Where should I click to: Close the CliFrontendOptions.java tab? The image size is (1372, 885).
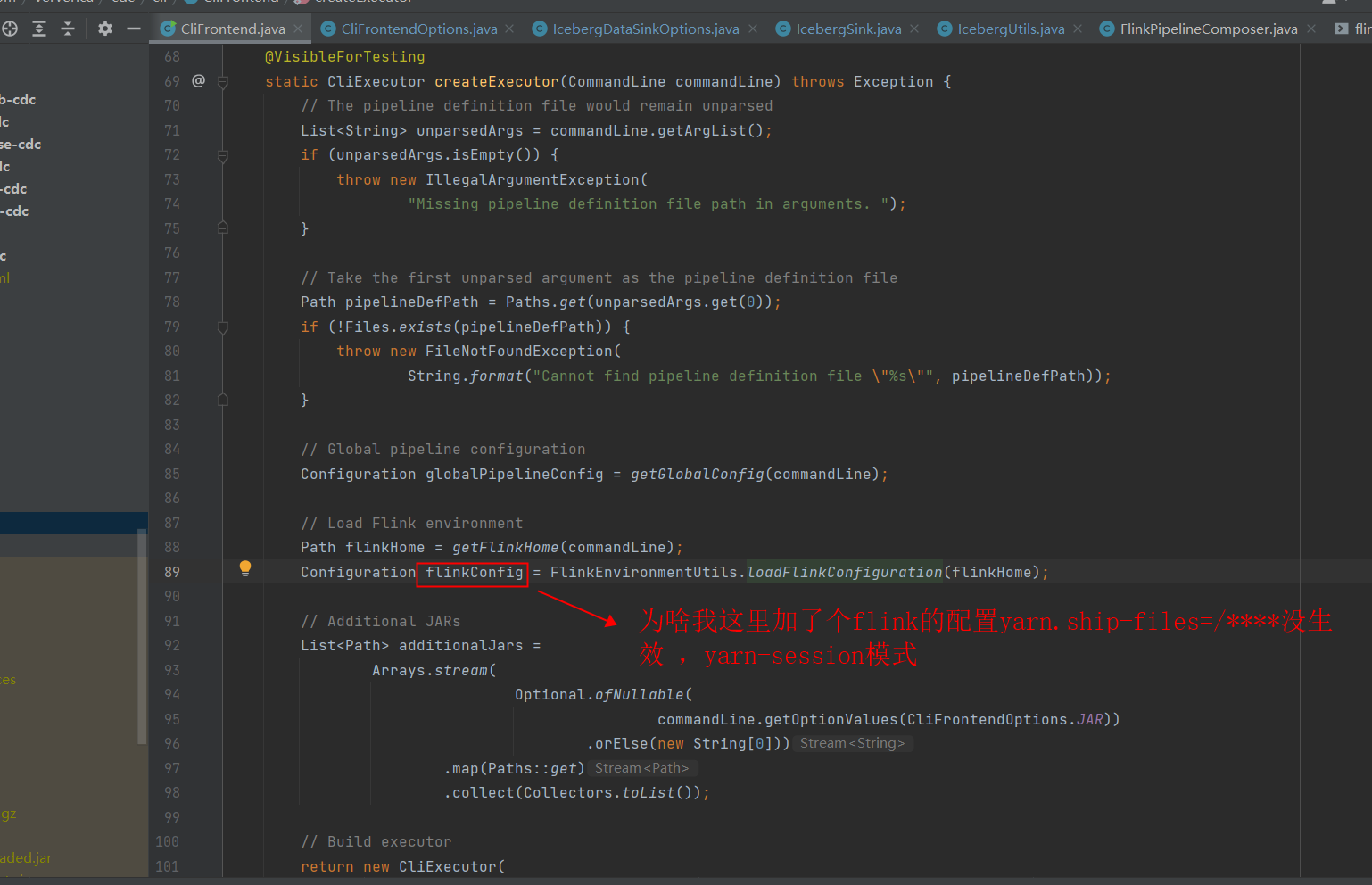pyautogui.click(x=509, y=29)
